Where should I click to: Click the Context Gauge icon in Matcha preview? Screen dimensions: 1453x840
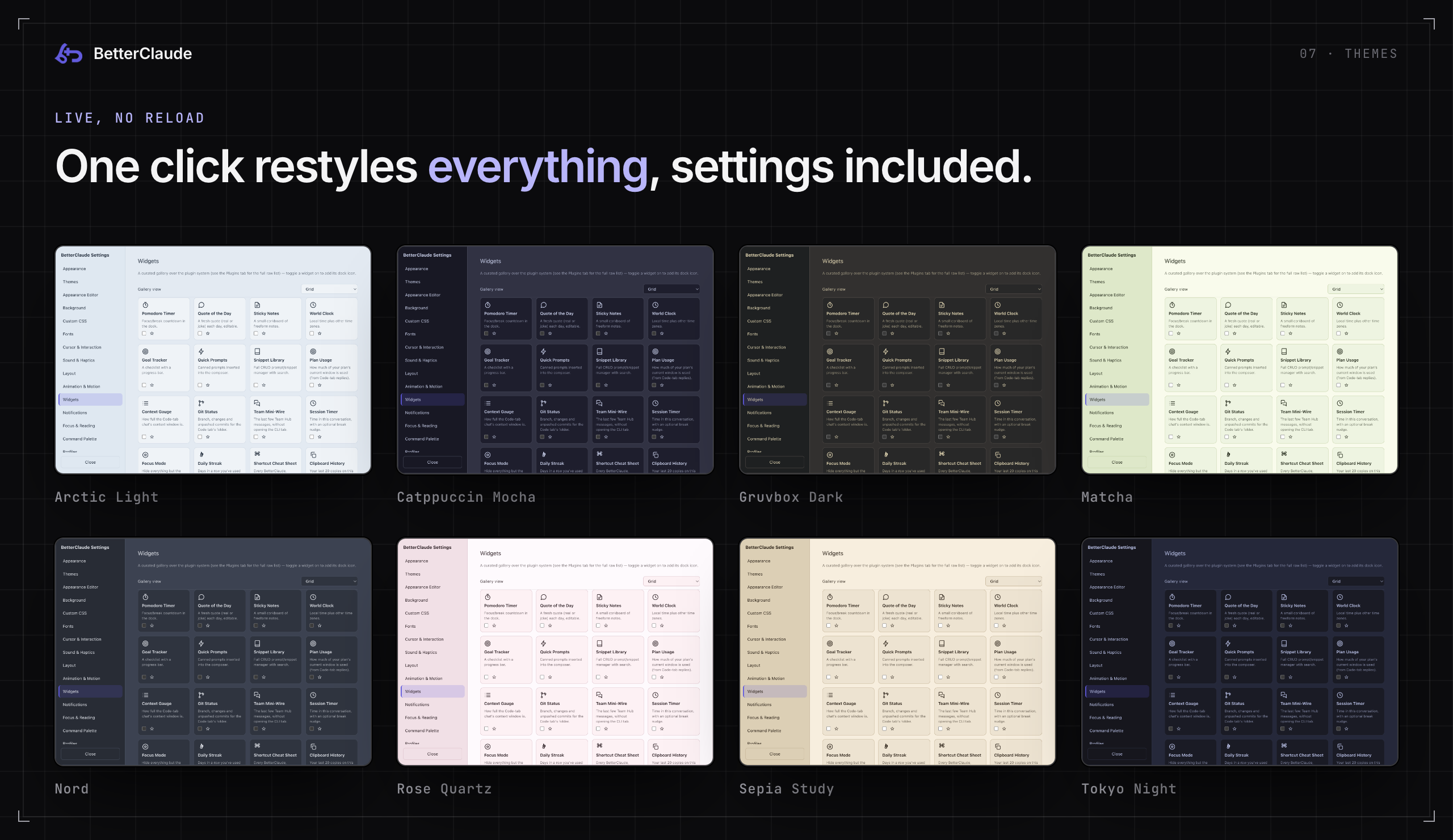(x=1172, y=403)
